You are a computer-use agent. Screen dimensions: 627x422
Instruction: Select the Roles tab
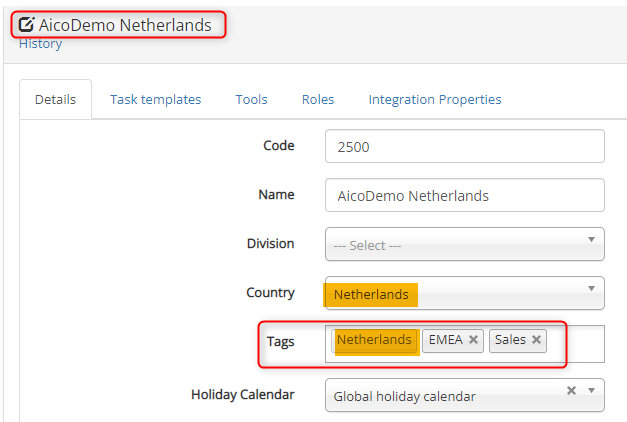pos(318,100)
